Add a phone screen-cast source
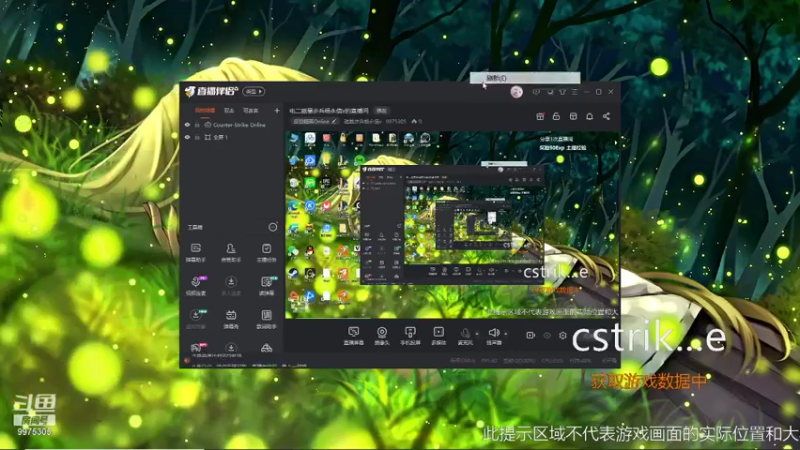The height and width of the screenshot is (450, 800). tap(410, 336)
